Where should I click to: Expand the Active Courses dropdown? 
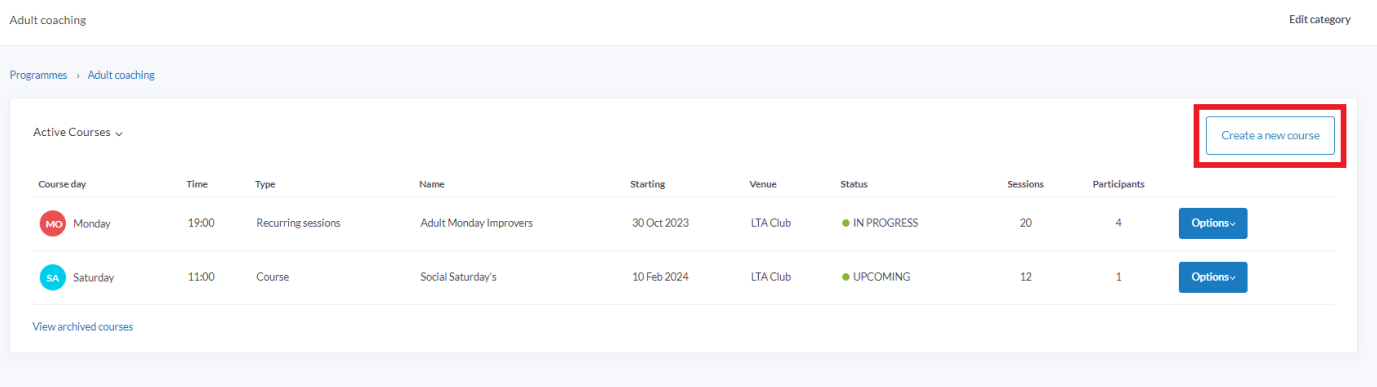[78, 132]
